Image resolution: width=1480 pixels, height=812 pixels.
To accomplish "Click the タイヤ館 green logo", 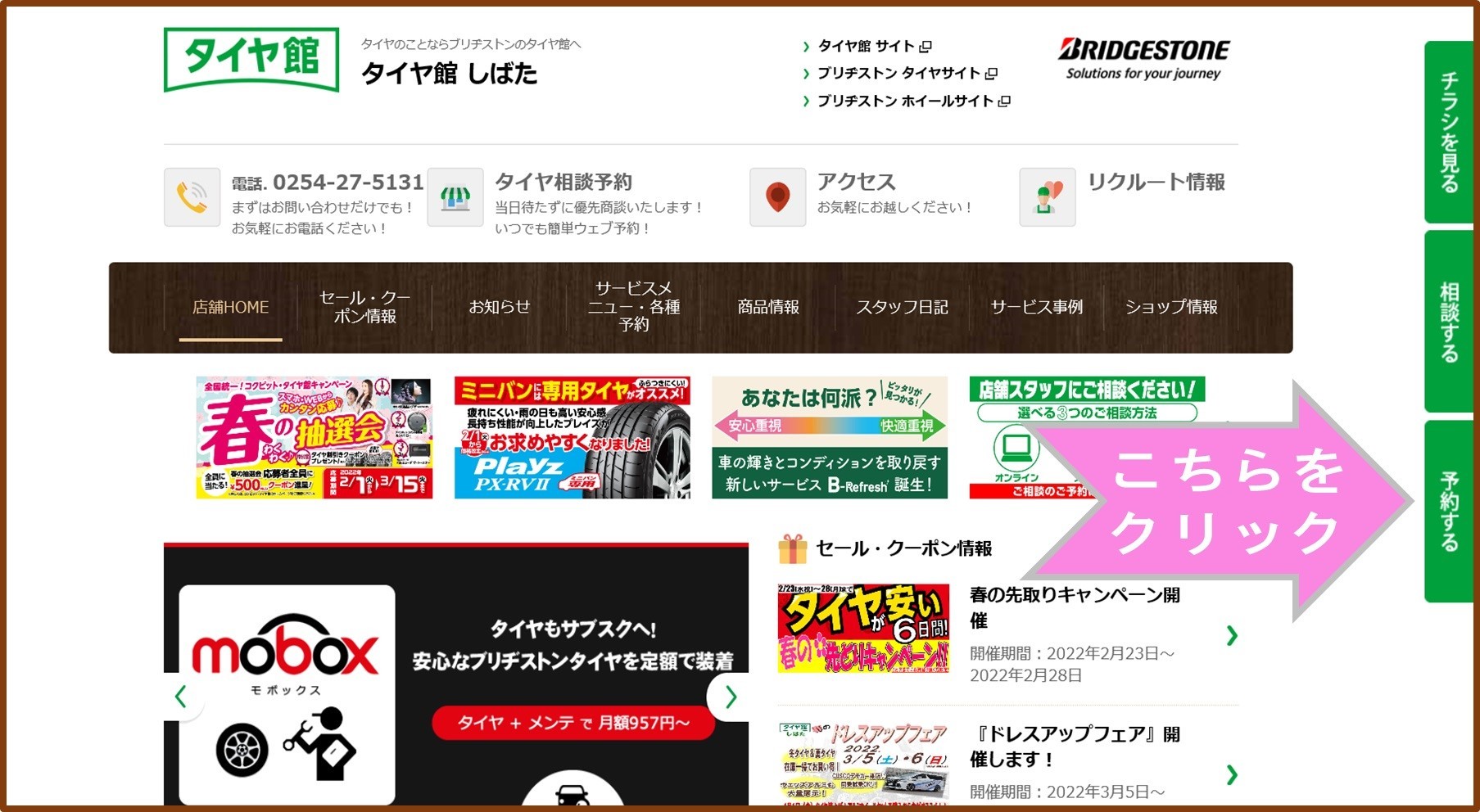I will click(x=251, y=59).
